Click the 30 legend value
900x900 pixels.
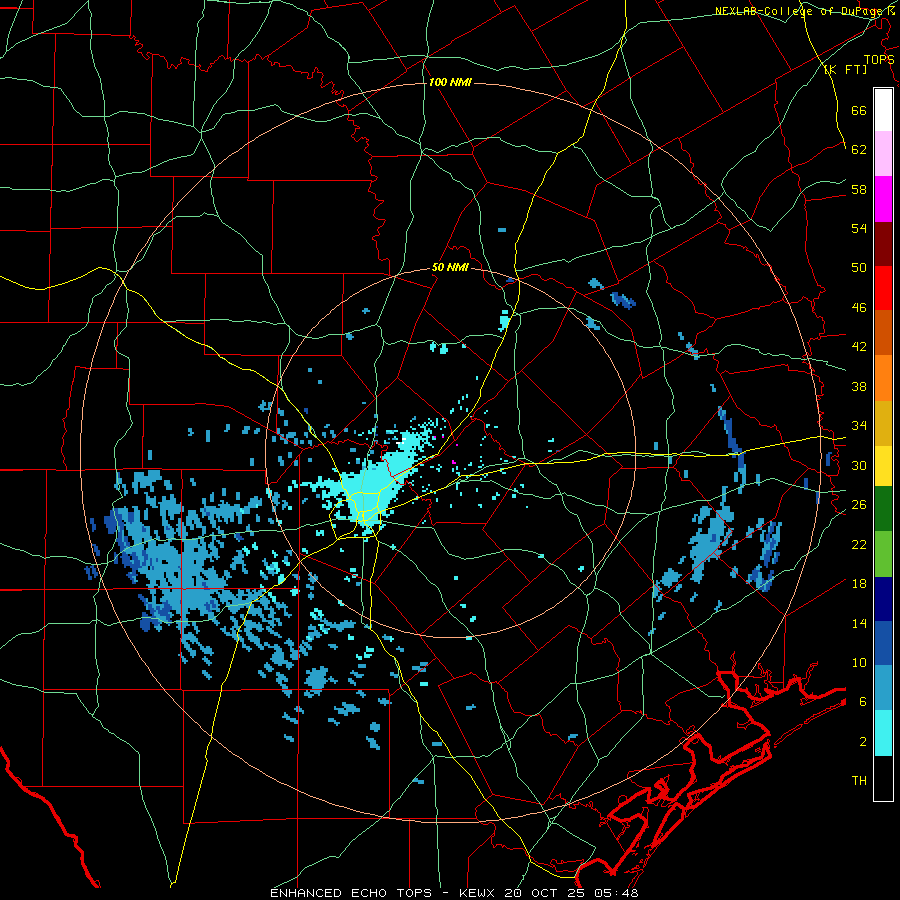tap(859, 465)
